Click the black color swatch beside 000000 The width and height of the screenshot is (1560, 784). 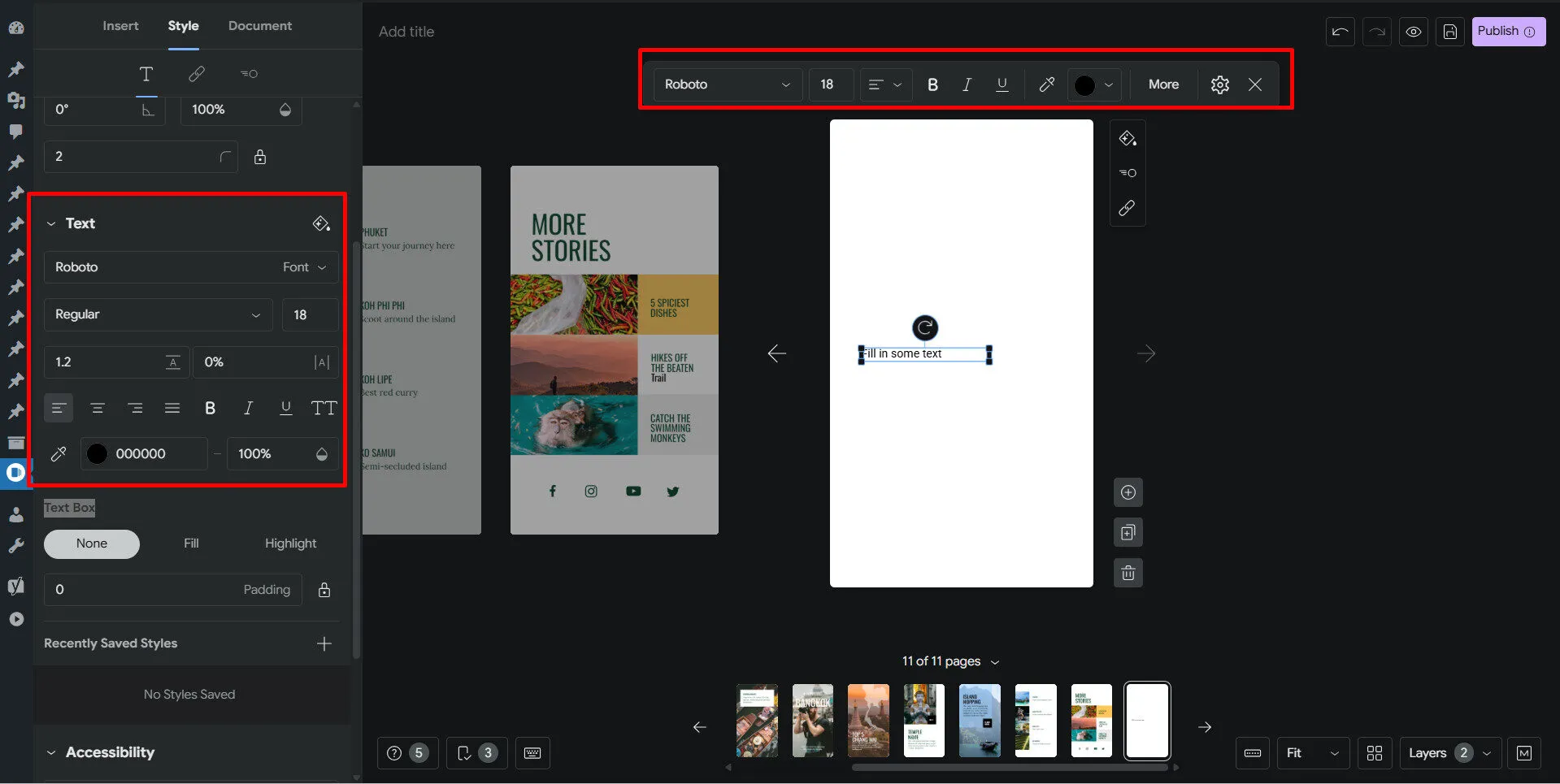point(97,454)
